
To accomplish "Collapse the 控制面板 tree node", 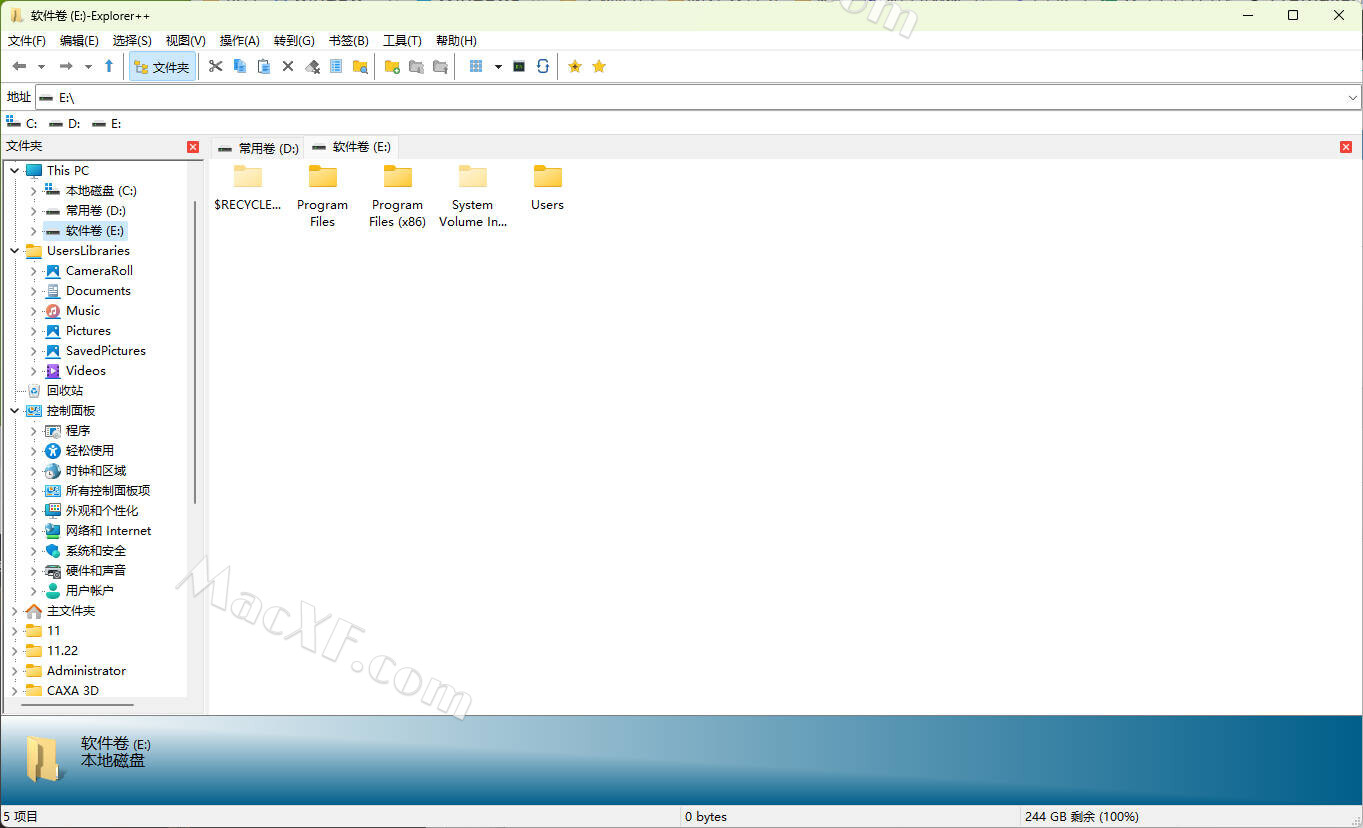I will (x=14, y=411).
